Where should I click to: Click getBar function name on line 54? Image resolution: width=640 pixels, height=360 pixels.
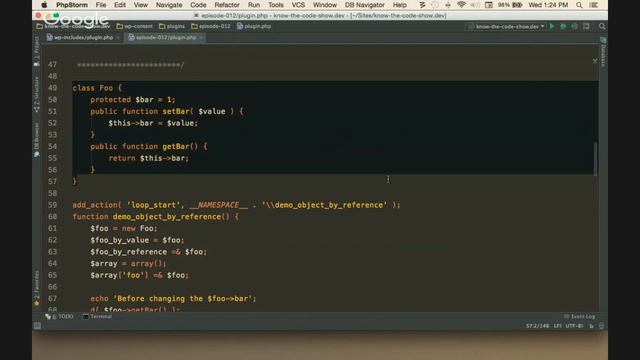point(176,147)
